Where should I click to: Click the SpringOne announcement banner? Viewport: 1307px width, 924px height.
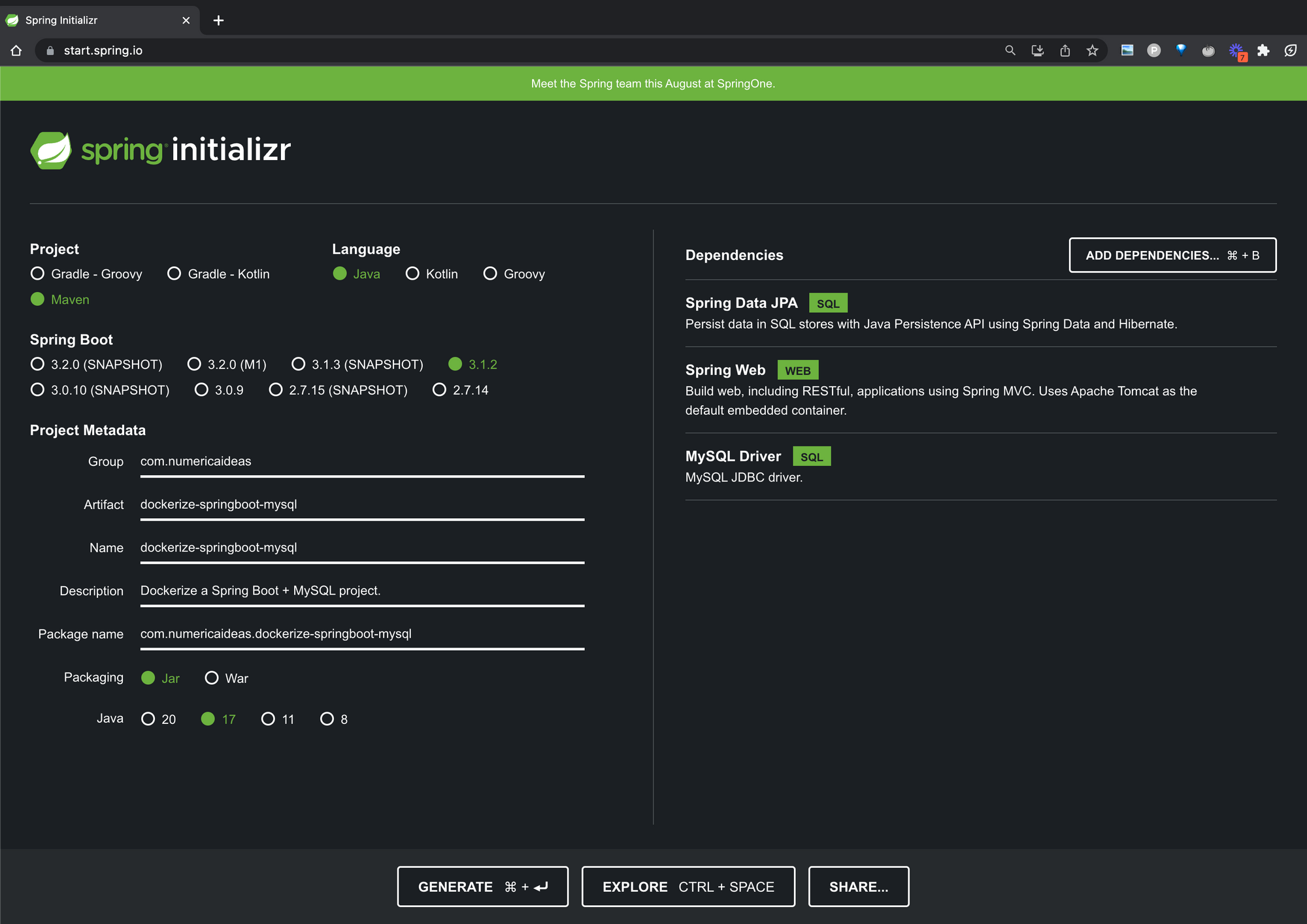652,84
